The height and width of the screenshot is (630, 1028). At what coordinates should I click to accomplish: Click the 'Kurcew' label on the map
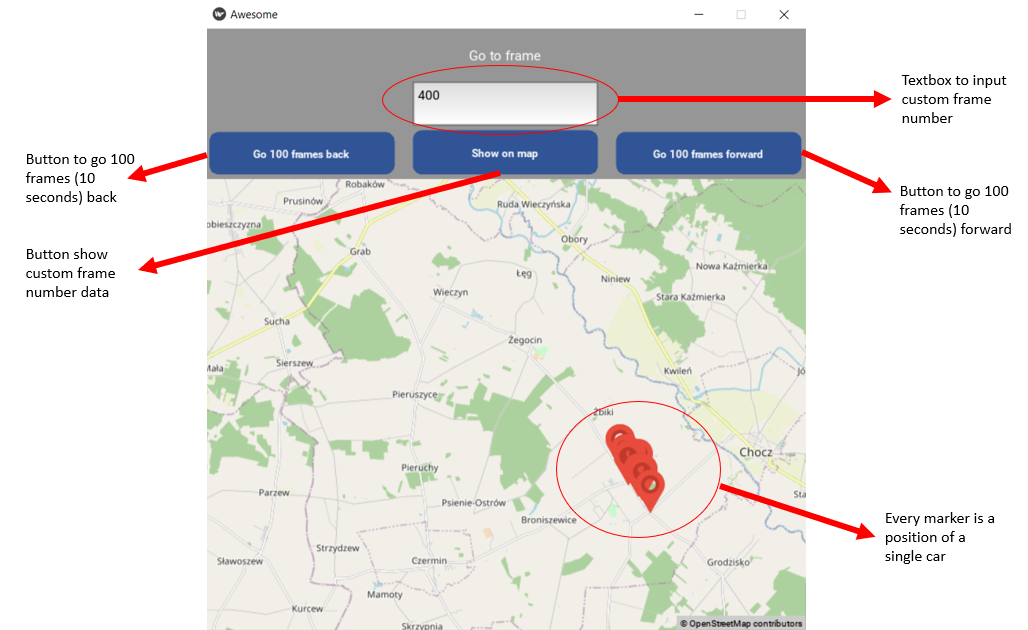[307, 608]
